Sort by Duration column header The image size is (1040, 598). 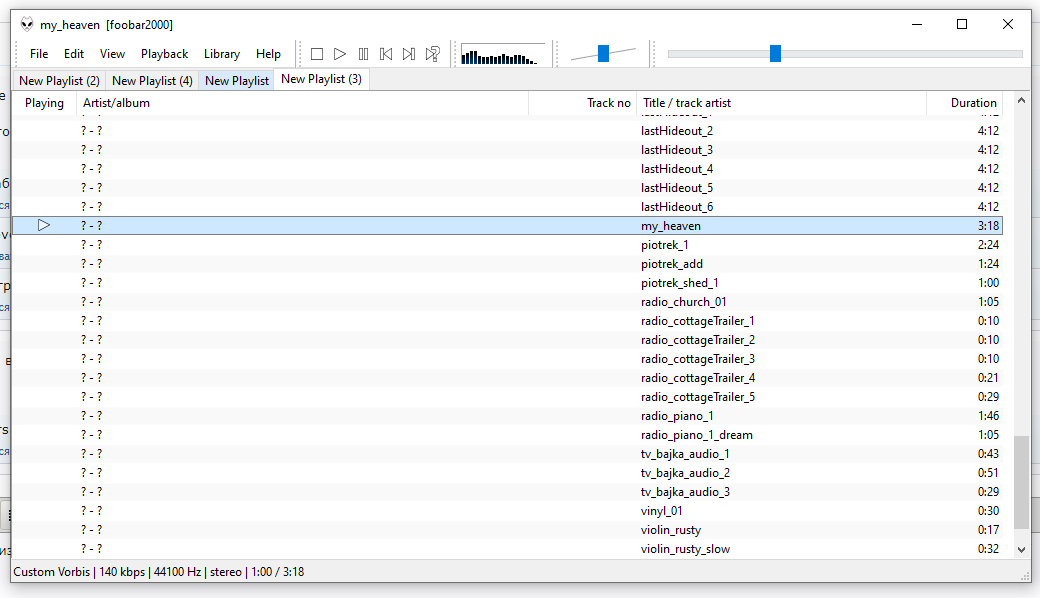(972, 103)
